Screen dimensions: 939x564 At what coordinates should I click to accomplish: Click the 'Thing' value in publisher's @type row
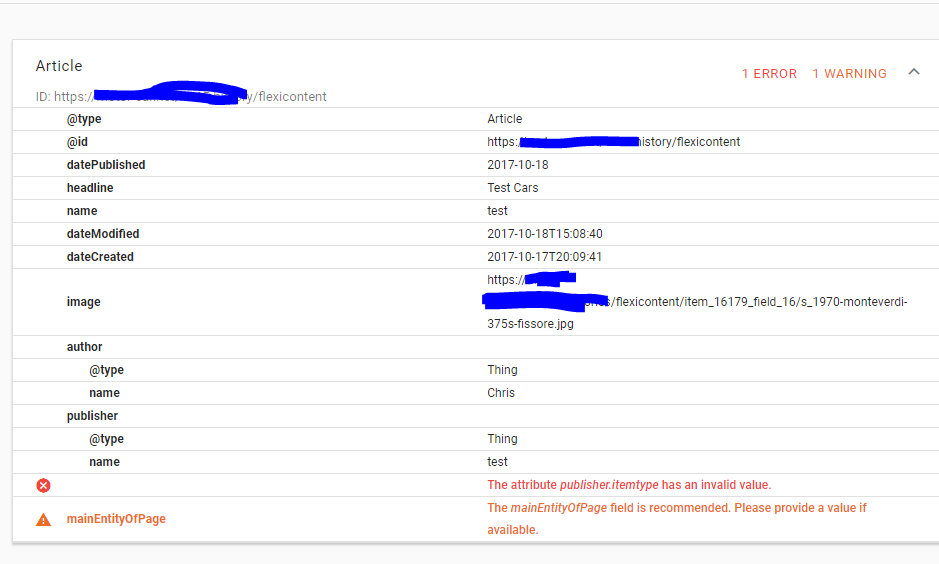coord(502,439)
